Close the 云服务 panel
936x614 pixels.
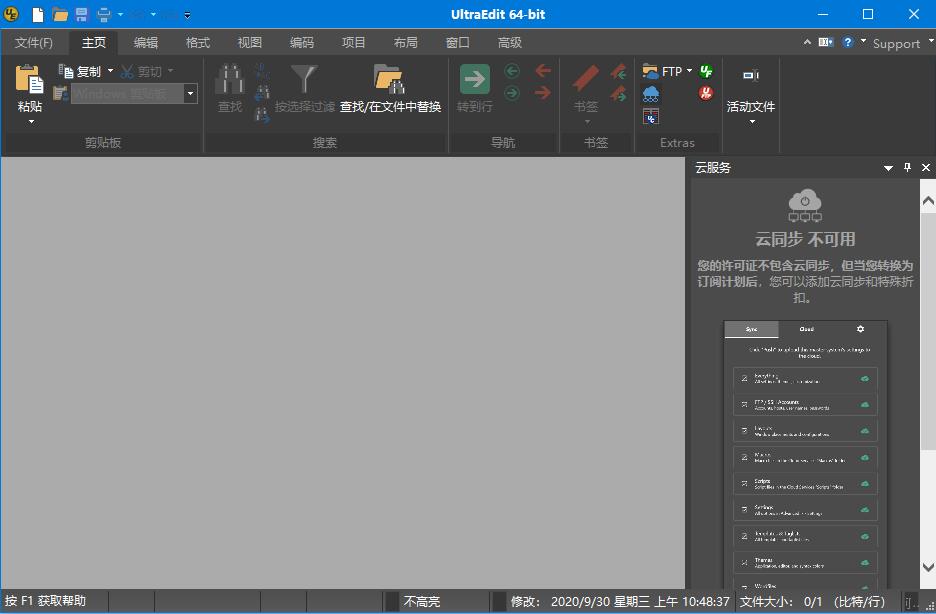926,168
